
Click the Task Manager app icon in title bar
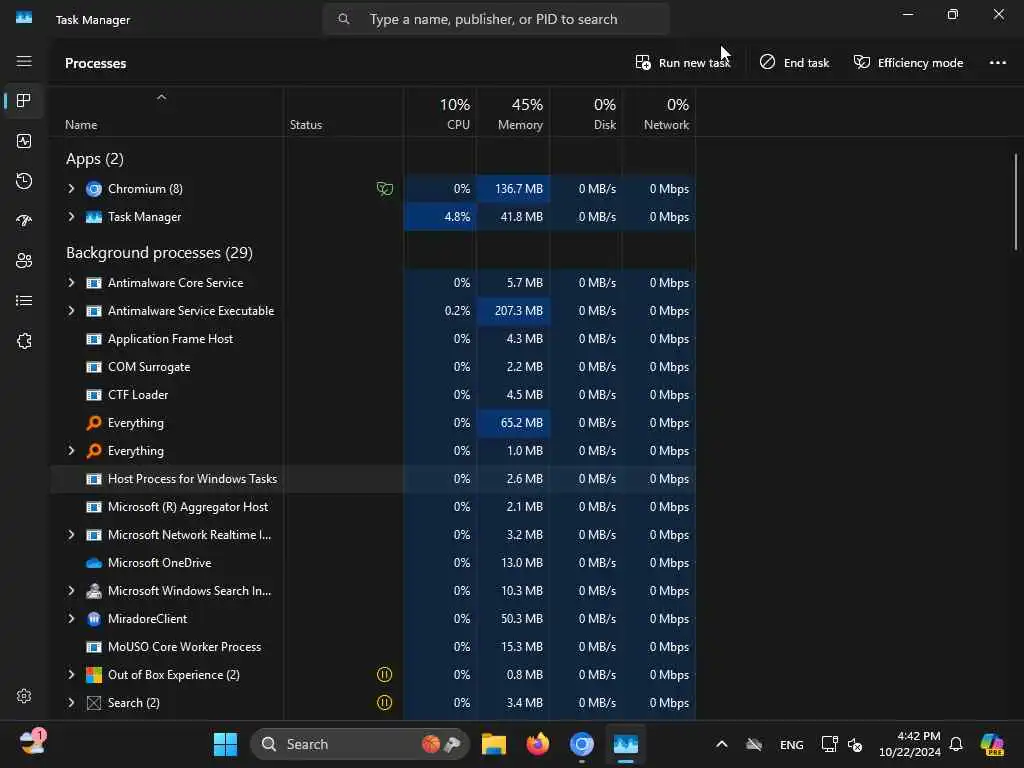(x=24, y=18)
